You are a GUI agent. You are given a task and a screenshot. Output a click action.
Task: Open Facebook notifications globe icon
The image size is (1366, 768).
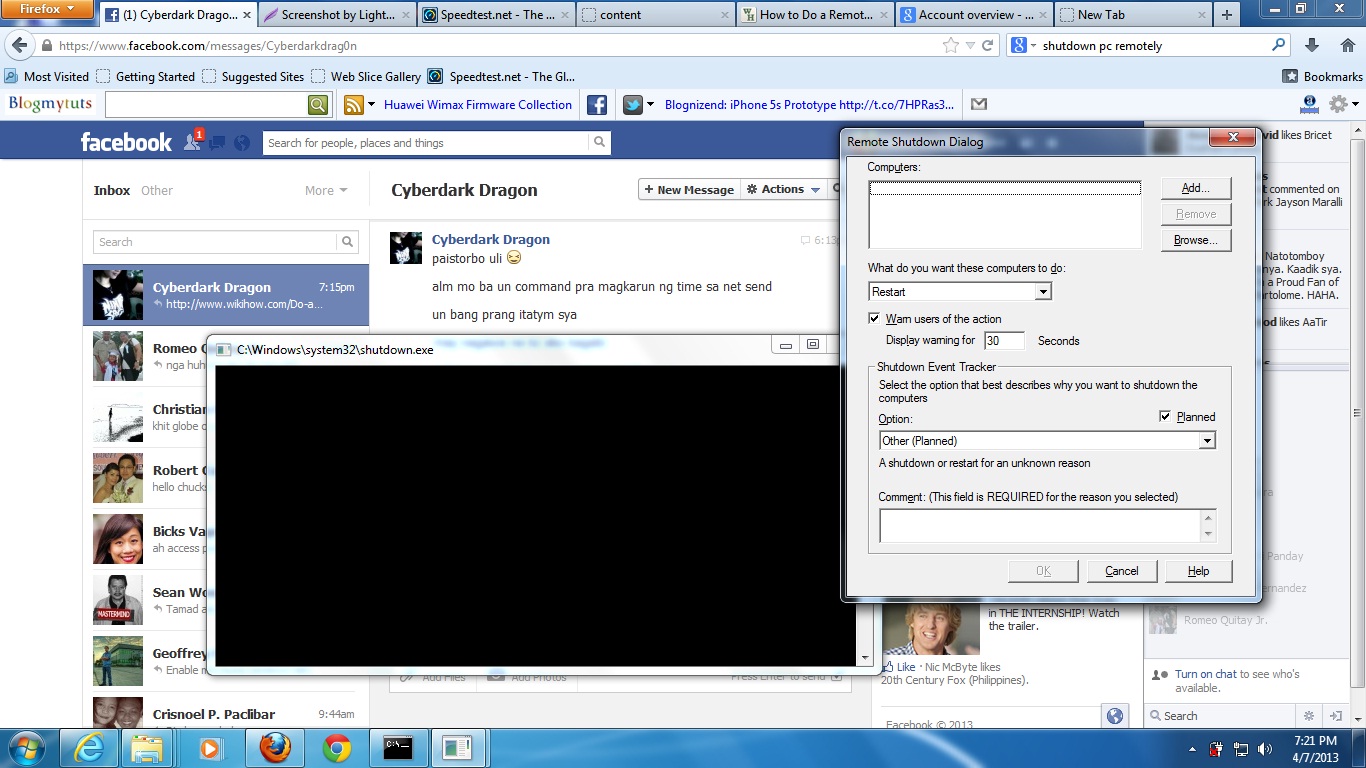click(x=241, y=143)
